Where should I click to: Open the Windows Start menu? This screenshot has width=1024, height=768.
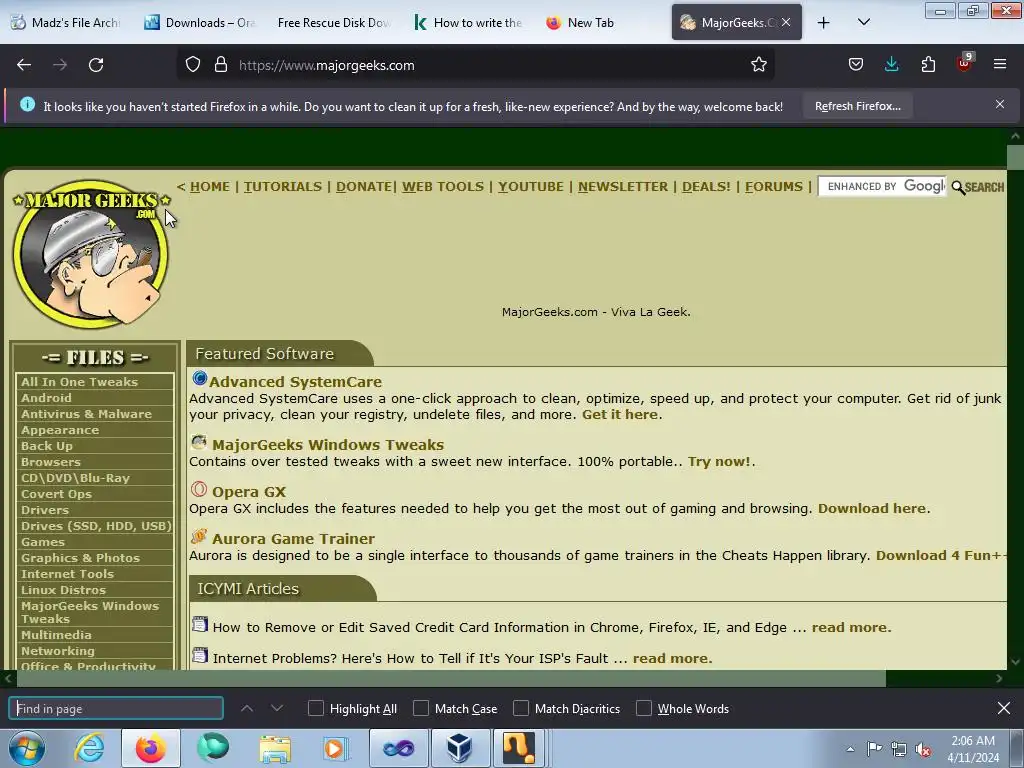tap(27, 748)
